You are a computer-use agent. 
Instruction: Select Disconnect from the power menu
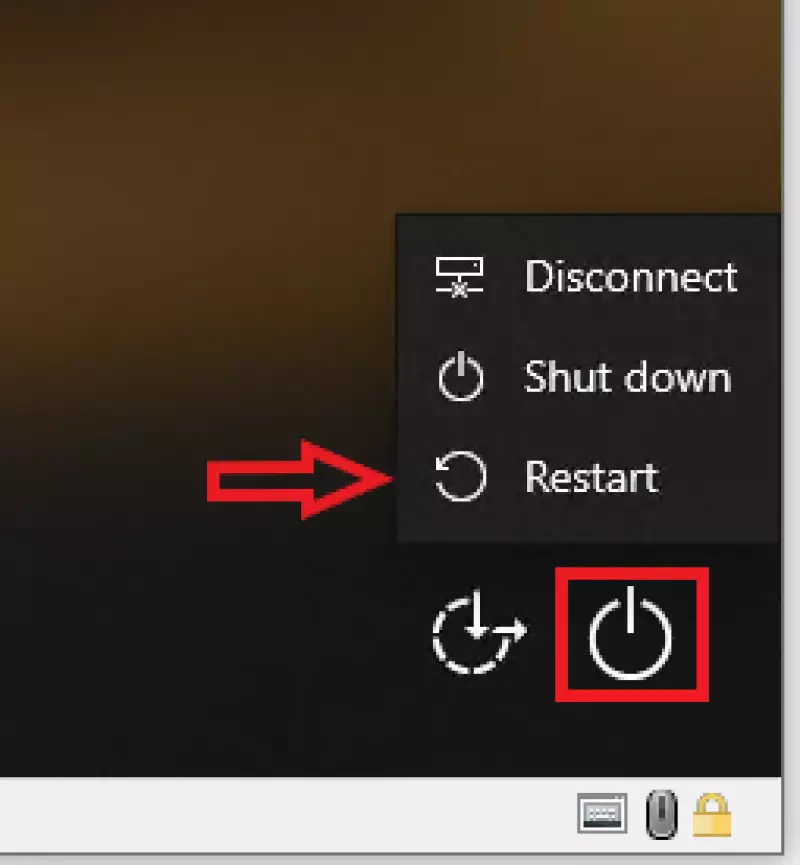click(x=588, y=277)
